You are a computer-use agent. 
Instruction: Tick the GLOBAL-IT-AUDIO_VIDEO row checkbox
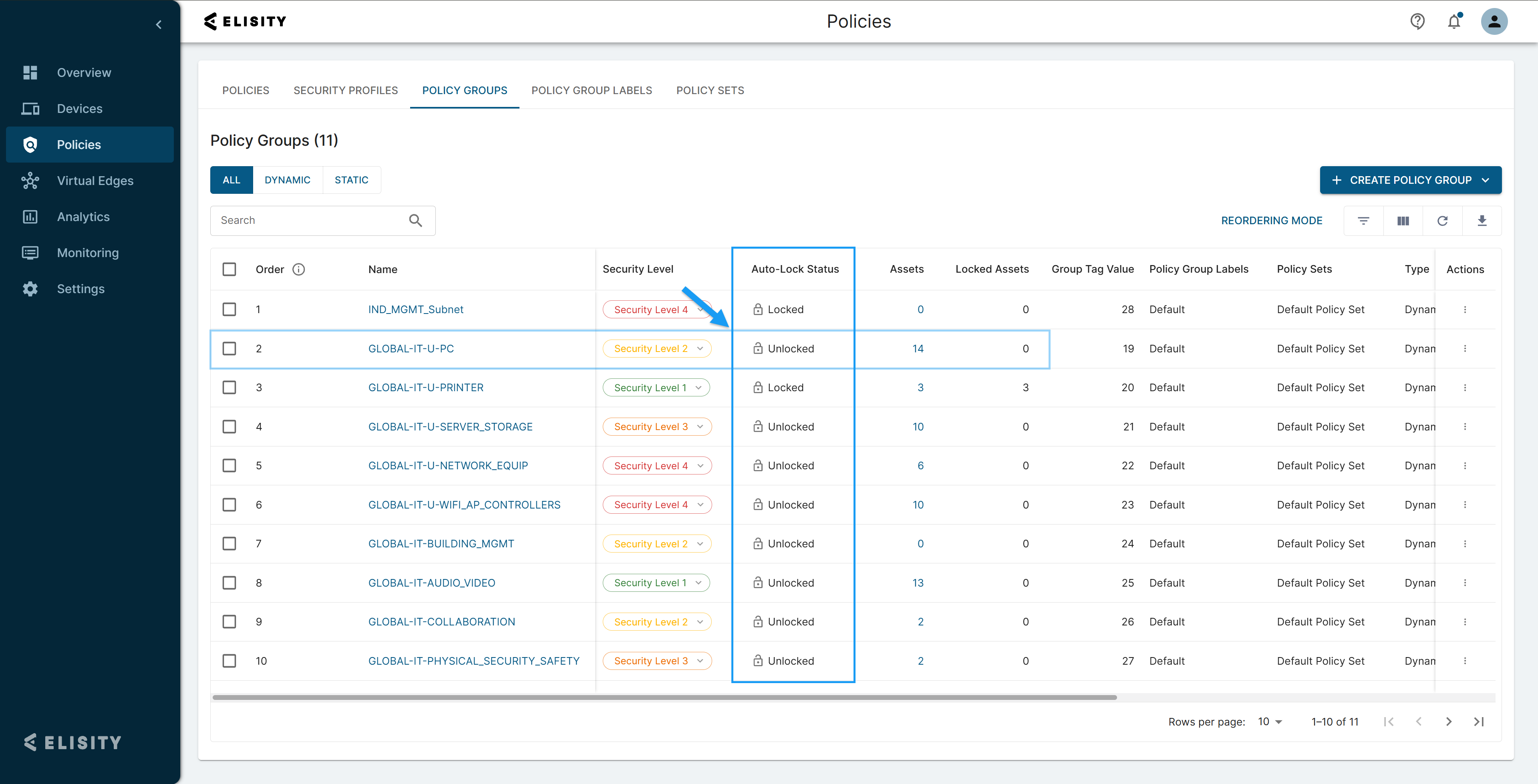pyautogui.click(x=229, y=583)
